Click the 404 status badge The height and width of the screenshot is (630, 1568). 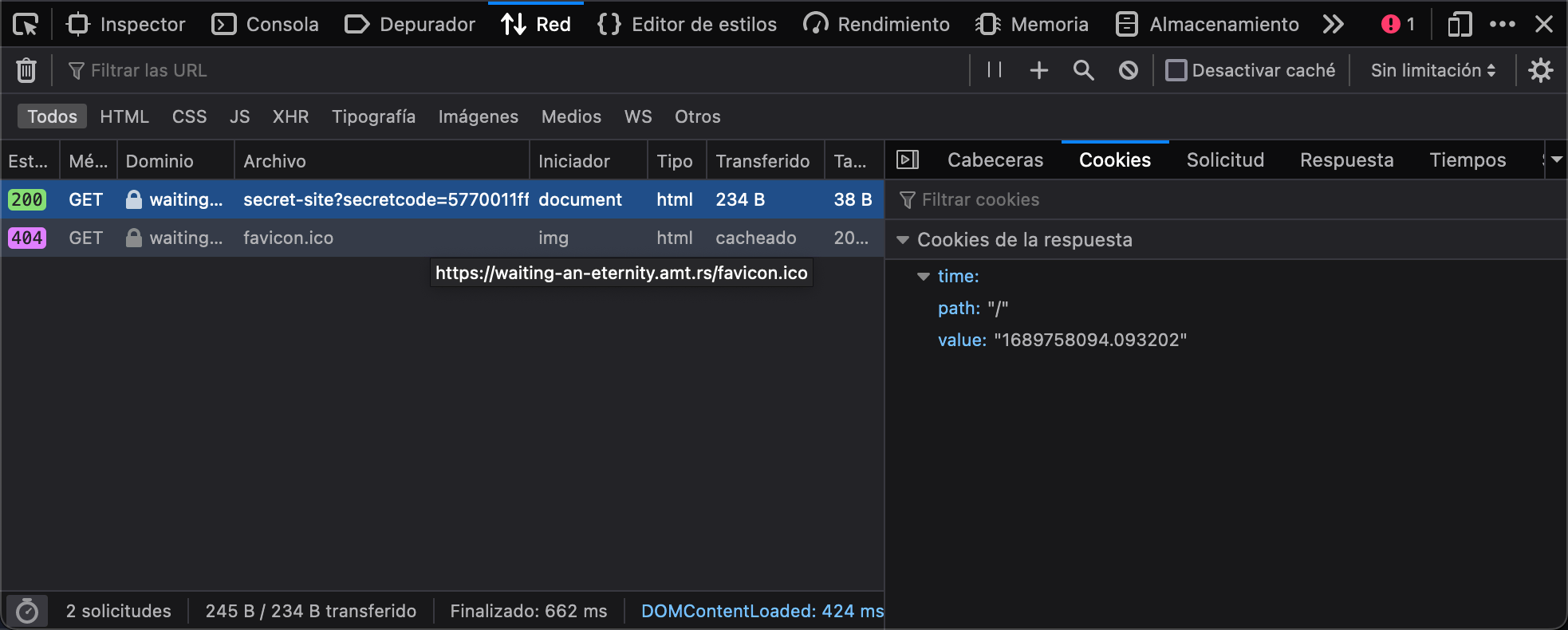(x=27, y=238)
